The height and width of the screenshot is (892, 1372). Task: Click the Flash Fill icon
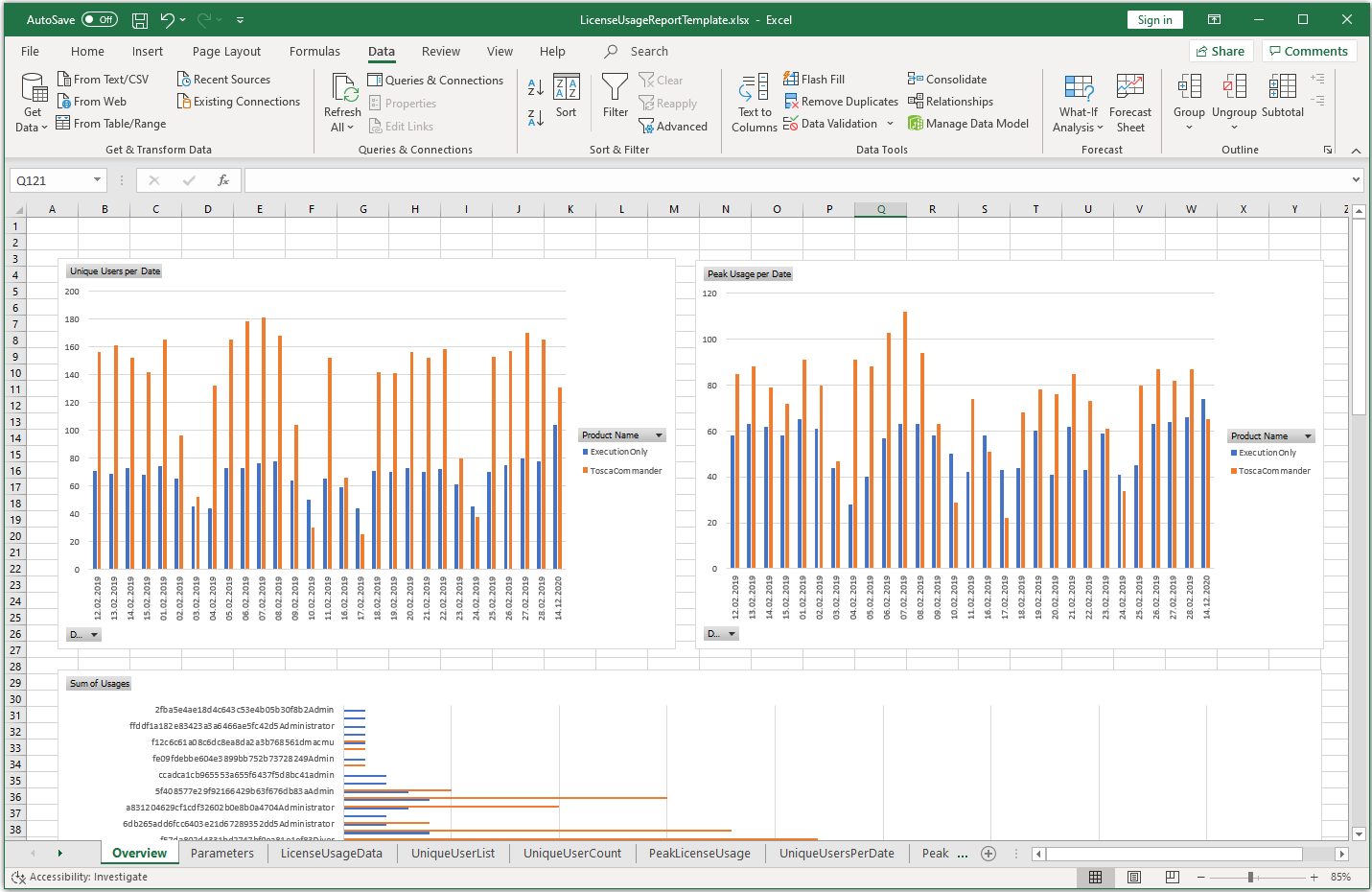[x=791, y=79]
